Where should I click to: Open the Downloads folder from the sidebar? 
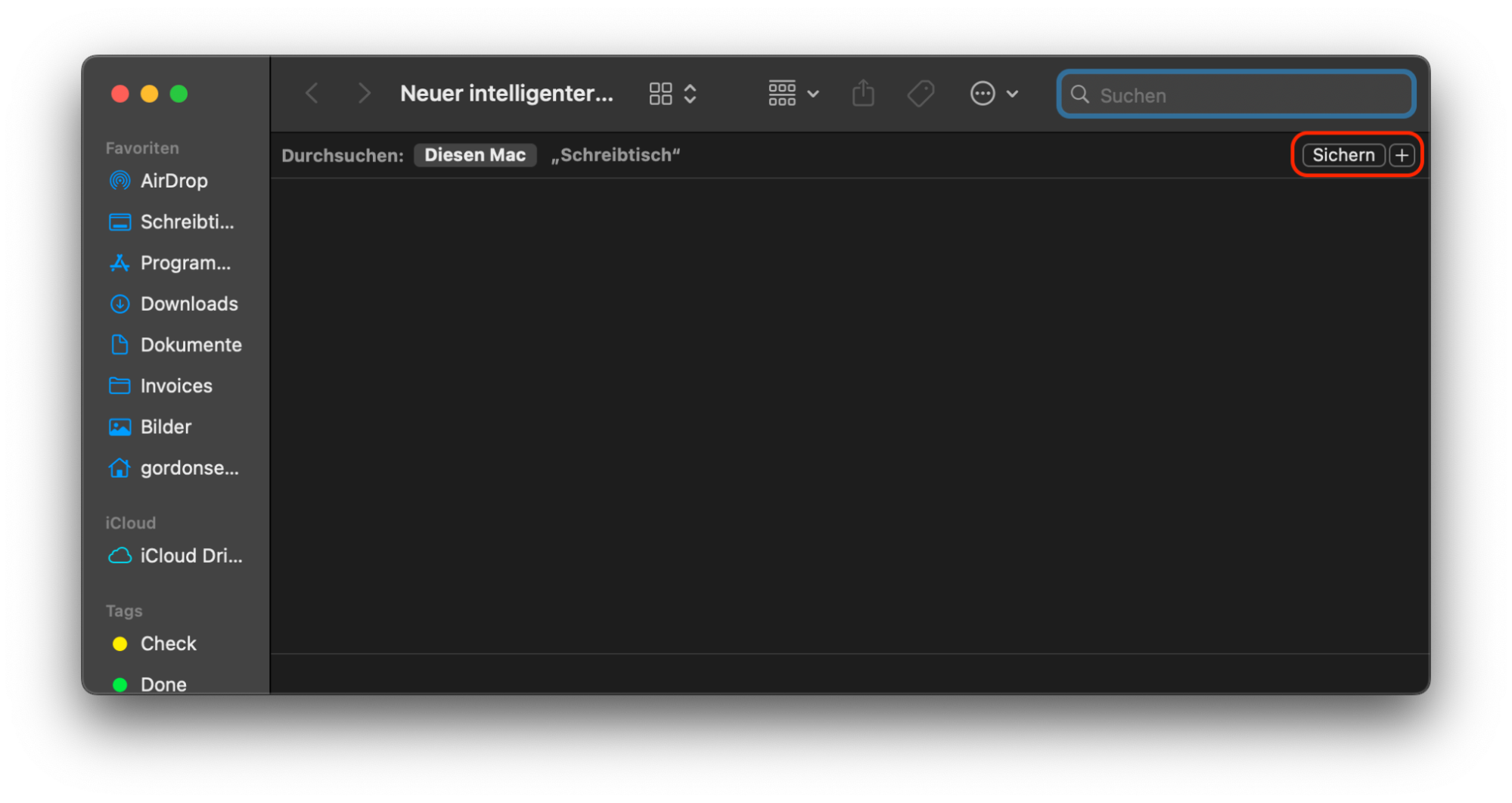188,304
